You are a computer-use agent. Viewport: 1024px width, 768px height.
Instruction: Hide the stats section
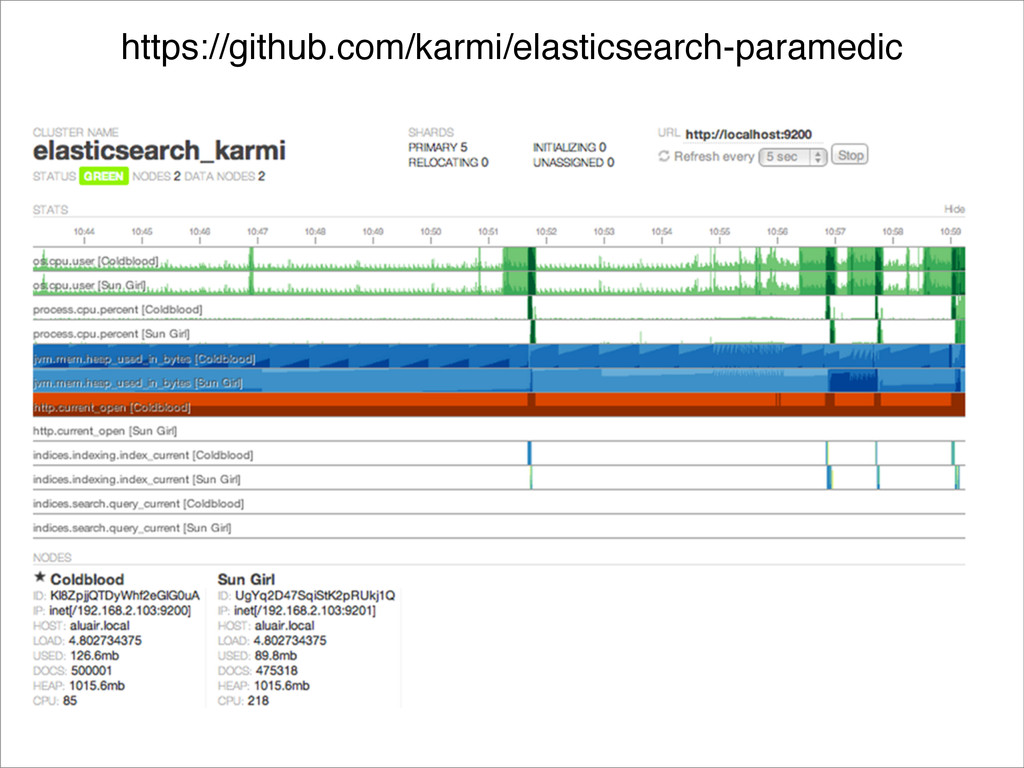(954, 209)
